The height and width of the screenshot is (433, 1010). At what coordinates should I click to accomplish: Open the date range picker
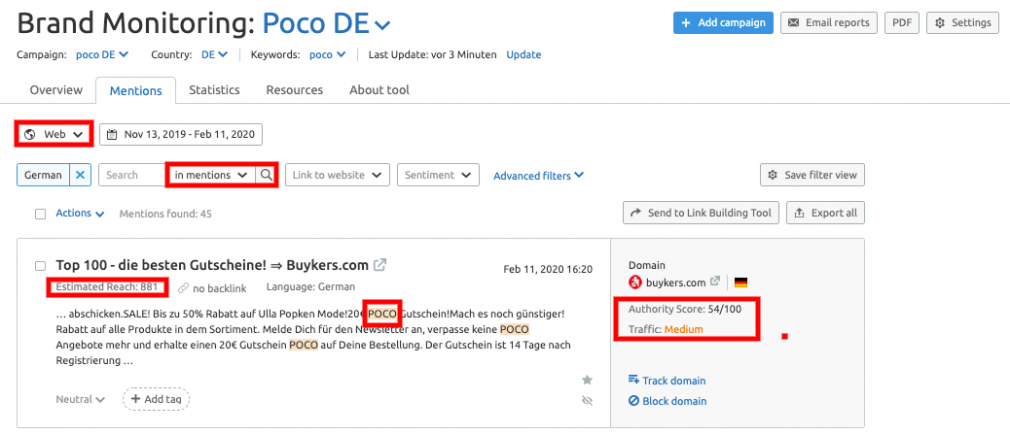pyautogui.click(x=181, y=134)
